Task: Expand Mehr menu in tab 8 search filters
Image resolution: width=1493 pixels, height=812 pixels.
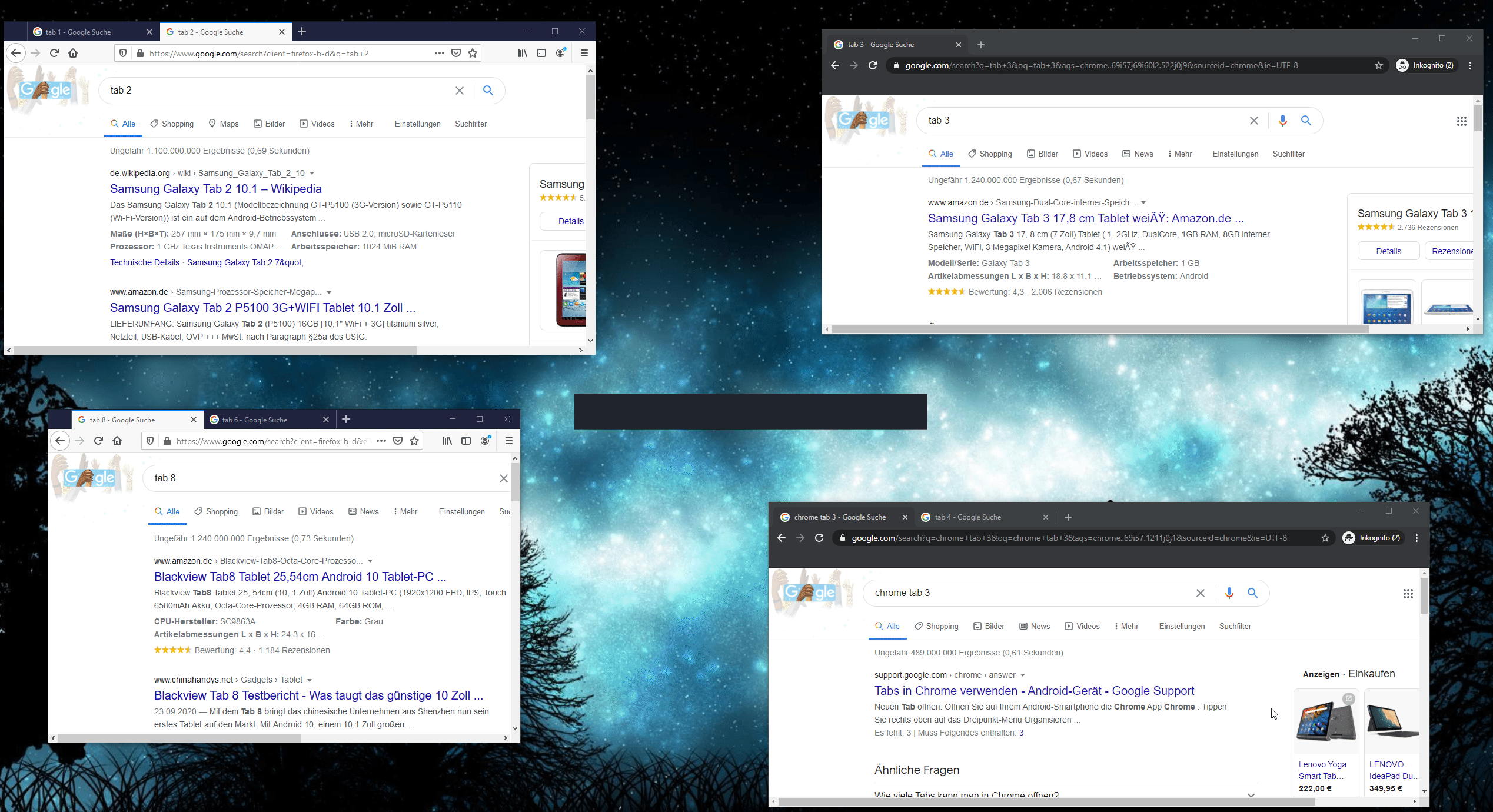Action: click(x=405, y=511)
